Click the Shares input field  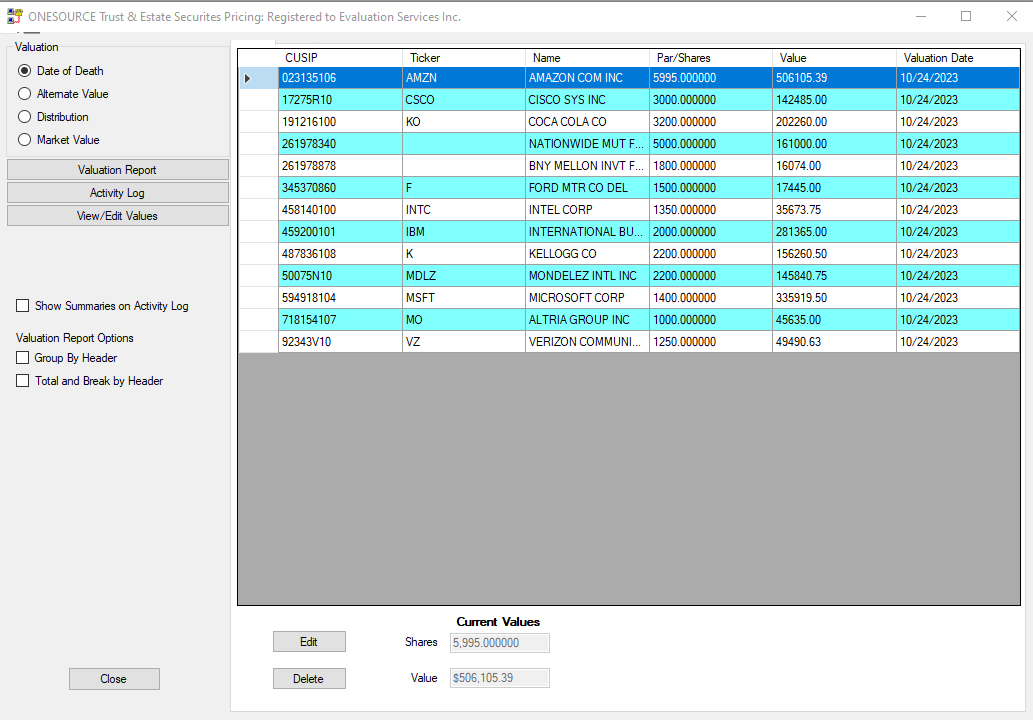click(499, 642)
